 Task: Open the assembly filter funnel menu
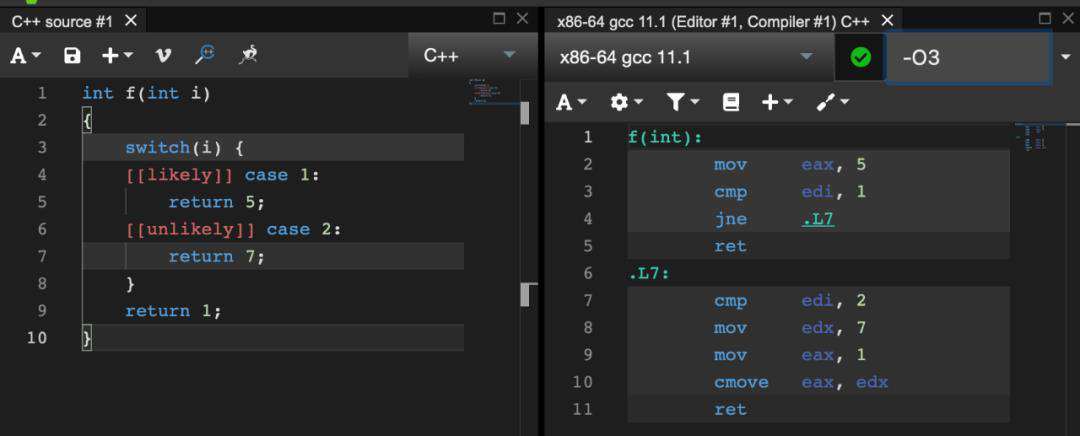[682, 103]
